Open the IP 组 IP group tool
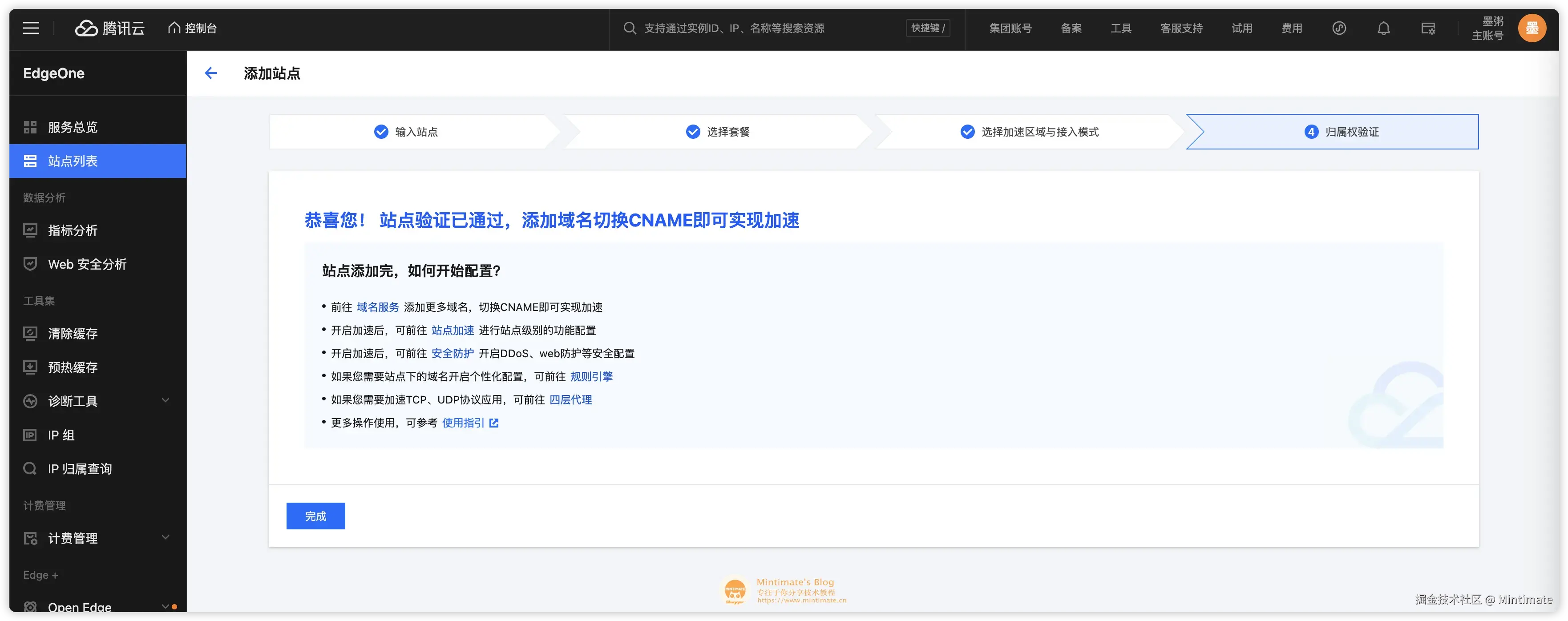Viewport: 1568px width, 621px height. 30,435
